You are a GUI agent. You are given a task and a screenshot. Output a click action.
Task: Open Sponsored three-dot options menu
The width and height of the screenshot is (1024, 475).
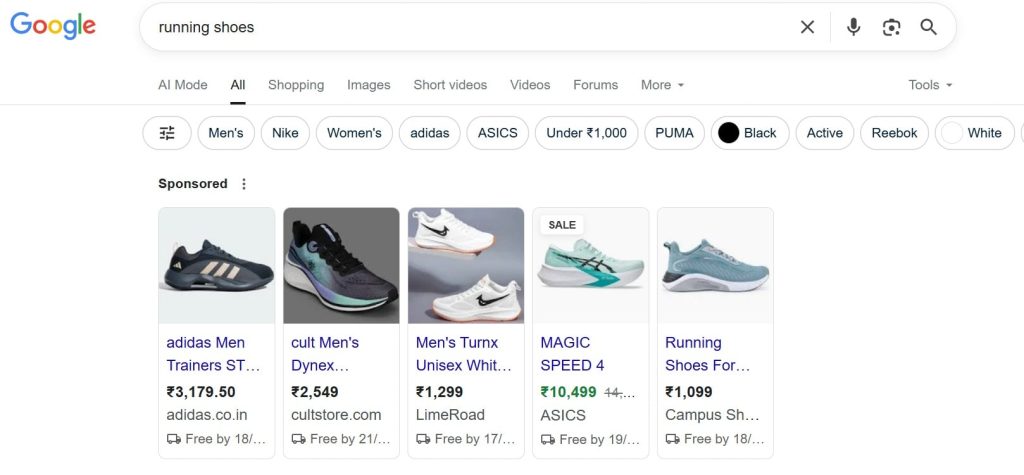tap(244, 184)
